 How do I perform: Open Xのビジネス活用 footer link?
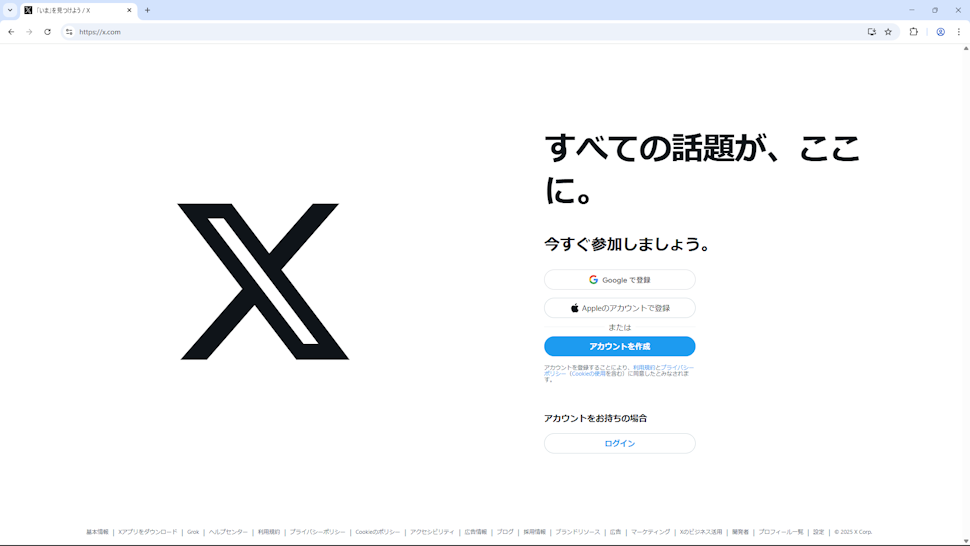coord(701,532)
